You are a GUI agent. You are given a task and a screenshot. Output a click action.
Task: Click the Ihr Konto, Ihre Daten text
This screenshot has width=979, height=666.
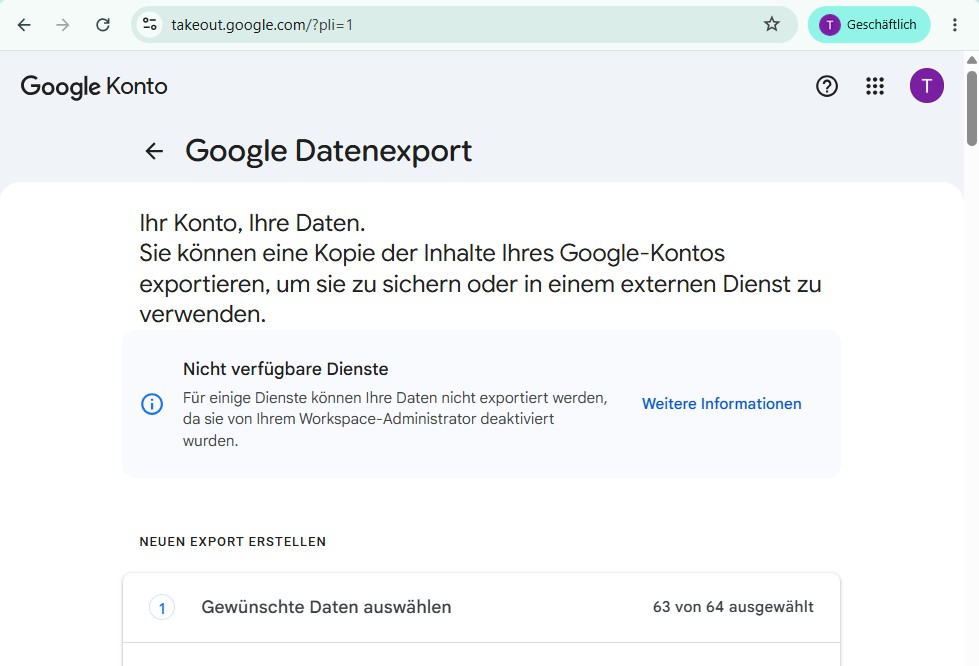[x=252, y=223]
